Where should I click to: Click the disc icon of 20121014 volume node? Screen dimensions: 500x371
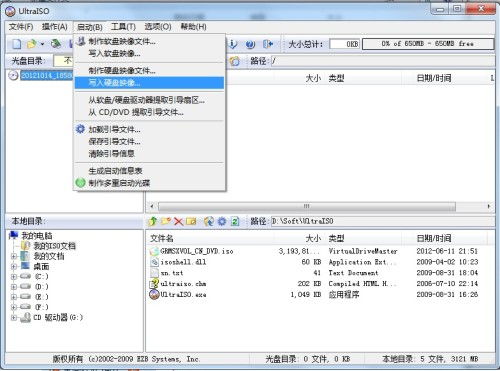pos(13,76)
